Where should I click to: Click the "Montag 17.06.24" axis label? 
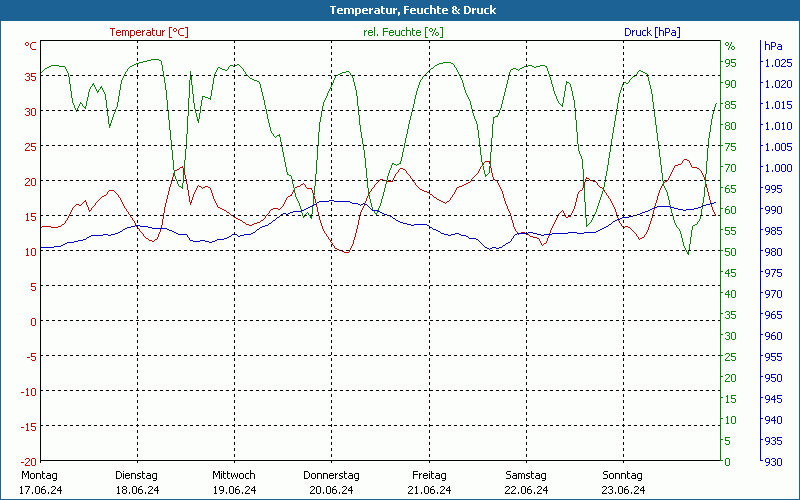[40, 483]
